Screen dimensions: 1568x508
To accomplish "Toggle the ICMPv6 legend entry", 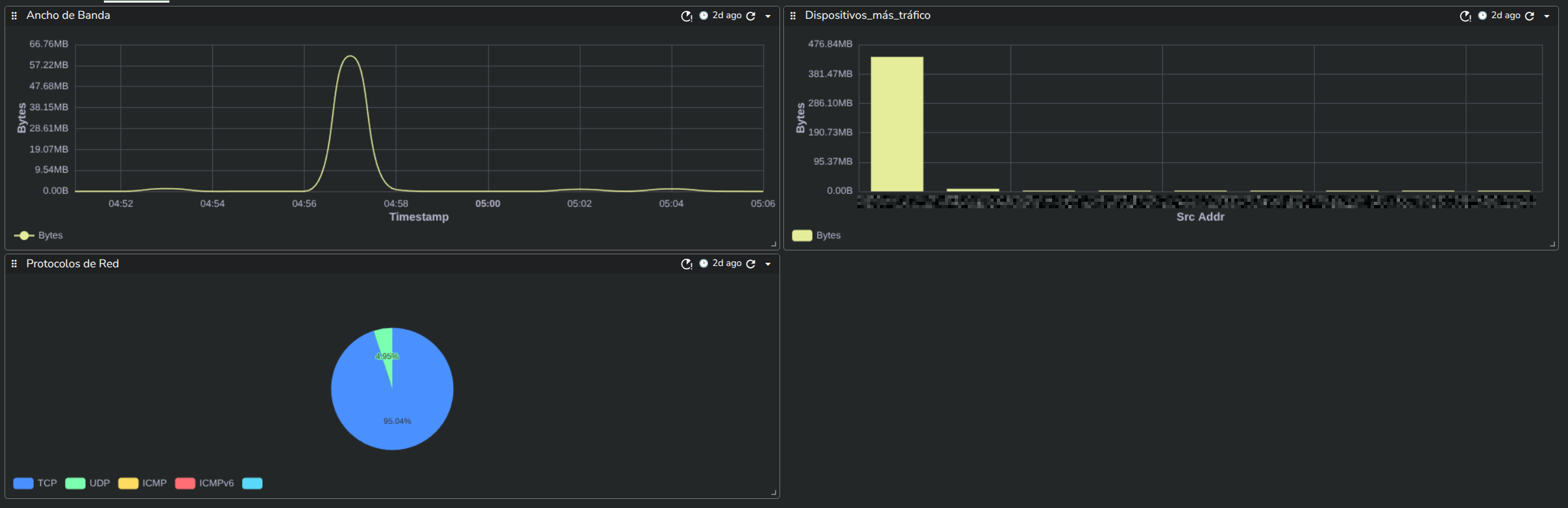I will tap(204, 483).
